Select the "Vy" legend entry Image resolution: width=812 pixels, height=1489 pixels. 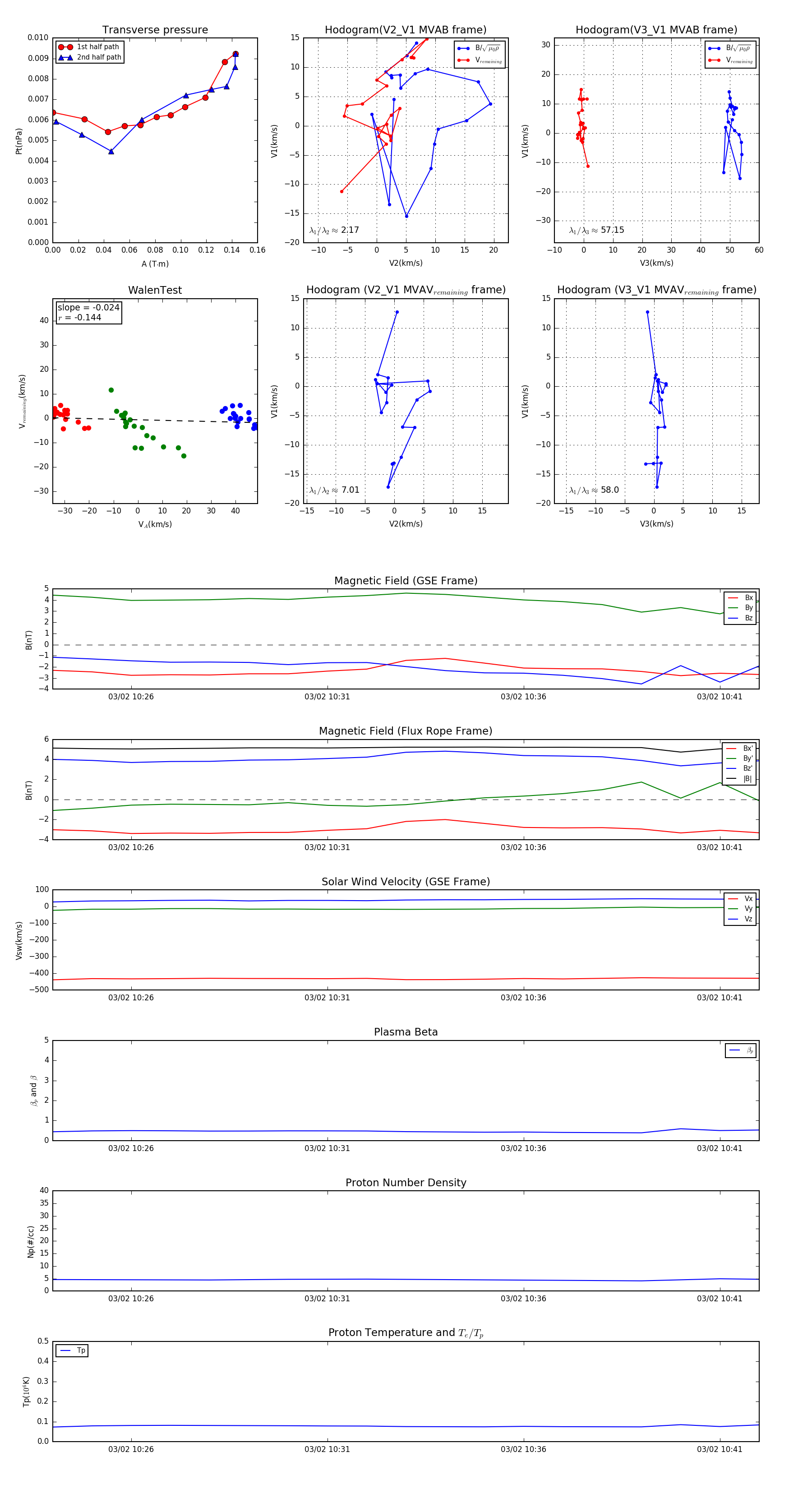(x=740, y=909)
